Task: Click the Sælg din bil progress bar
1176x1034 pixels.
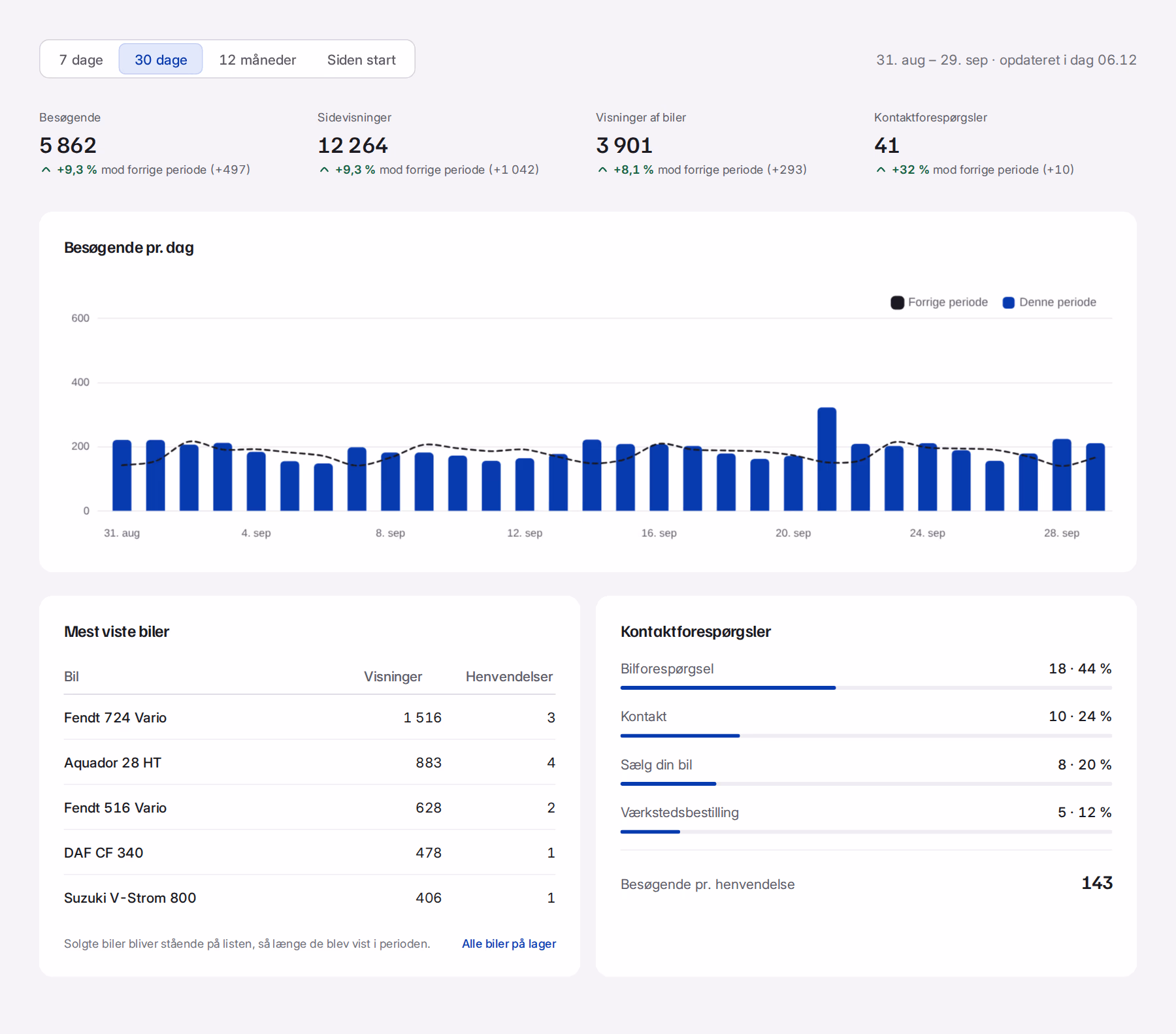Action: coord(866,783)
